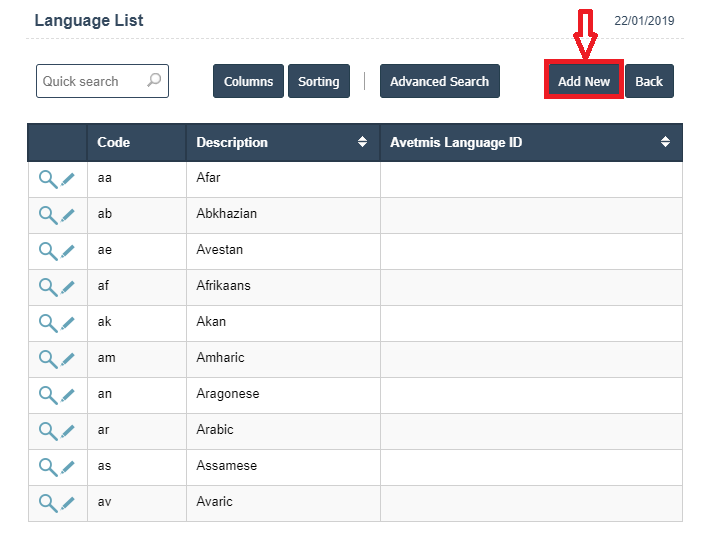This screenshot has width=706, height=541.
Task: Click the Description column header
Action: point(283,142)
